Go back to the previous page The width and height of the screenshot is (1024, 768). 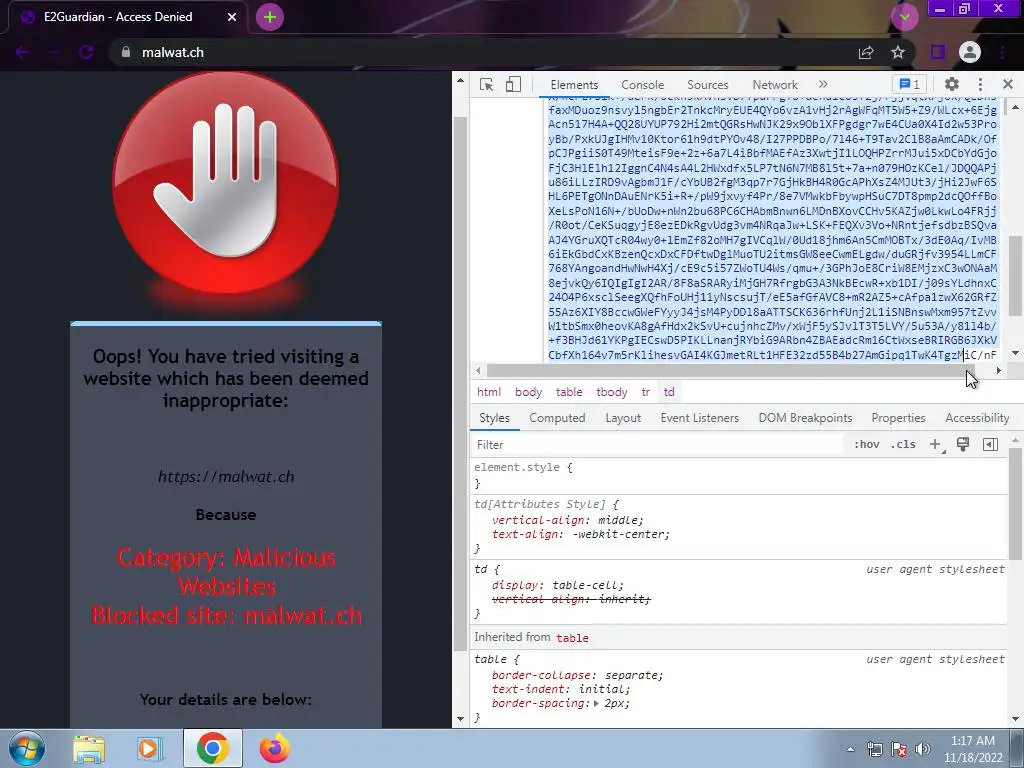point(22,52)
